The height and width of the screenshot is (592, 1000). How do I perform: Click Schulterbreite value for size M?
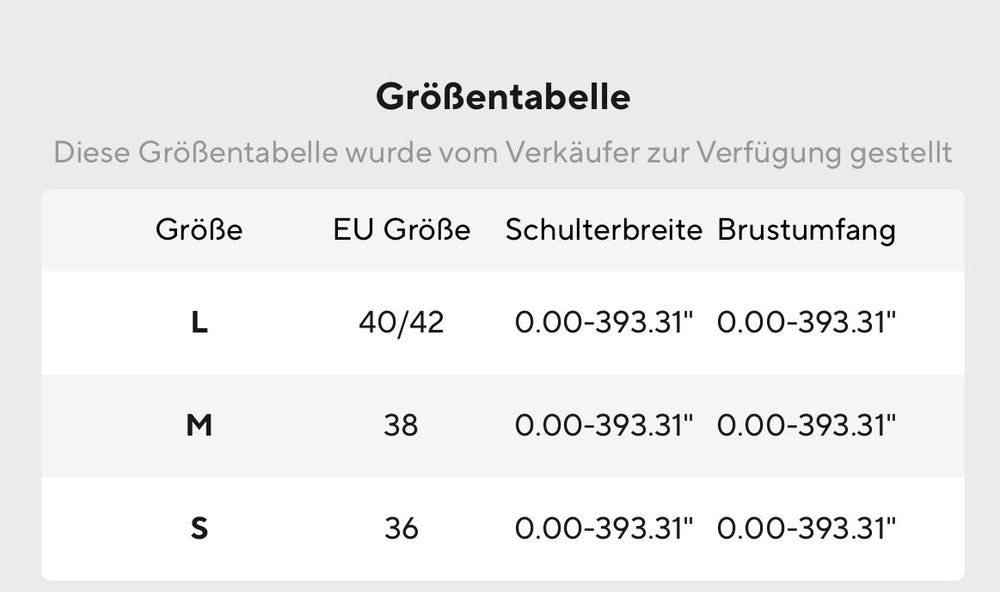604,426
